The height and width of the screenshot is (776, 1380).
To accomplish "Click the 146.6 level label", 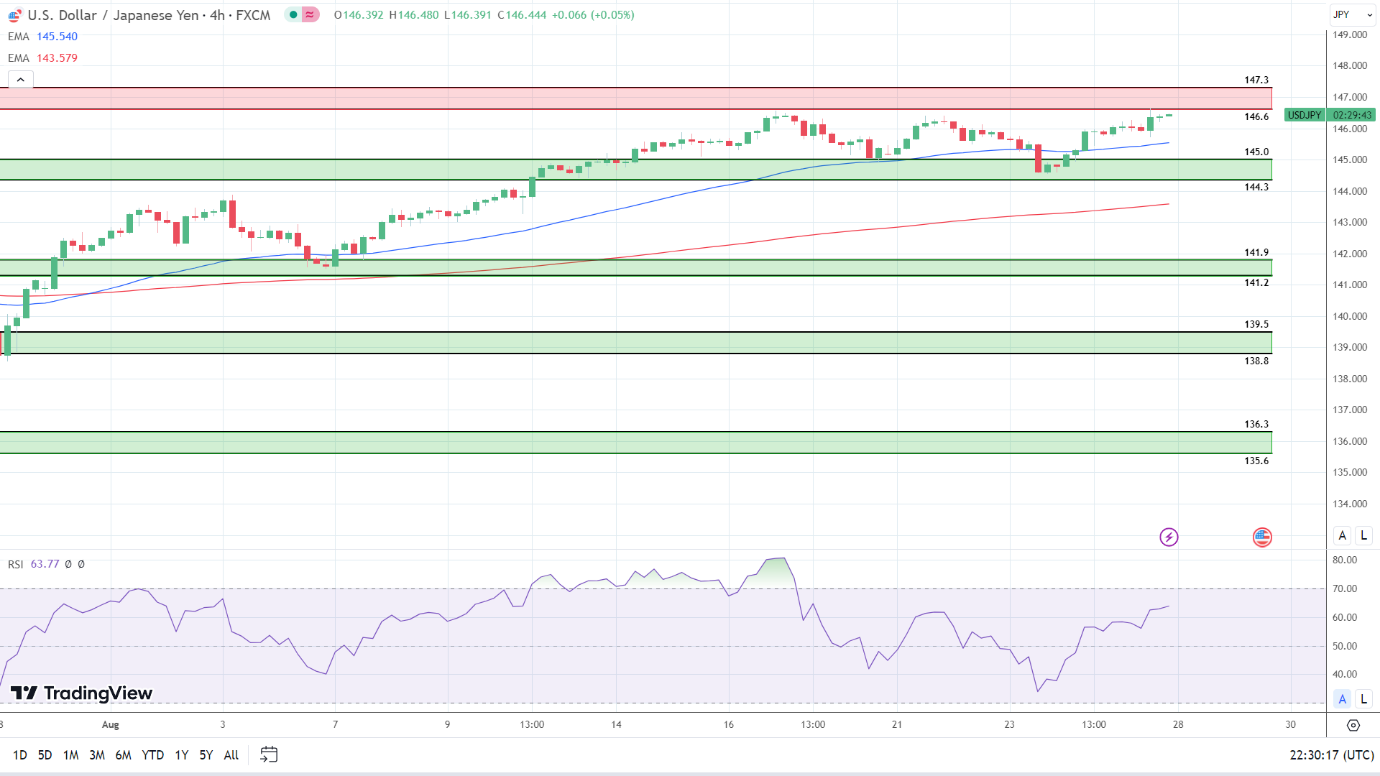I will (1256, 117).
